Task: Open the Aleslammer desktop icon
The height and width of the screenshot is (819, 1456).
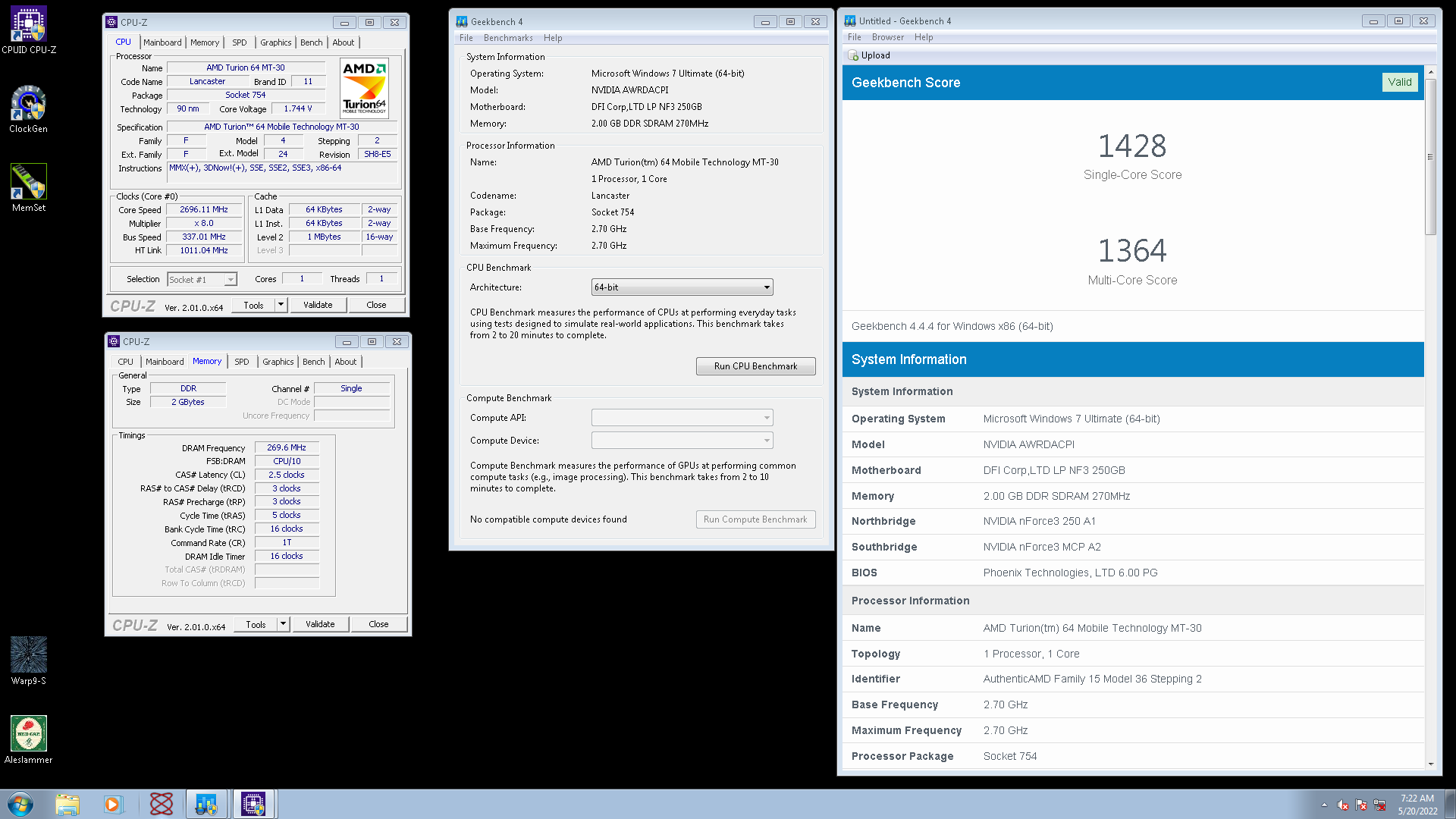Action: (29, 740)
